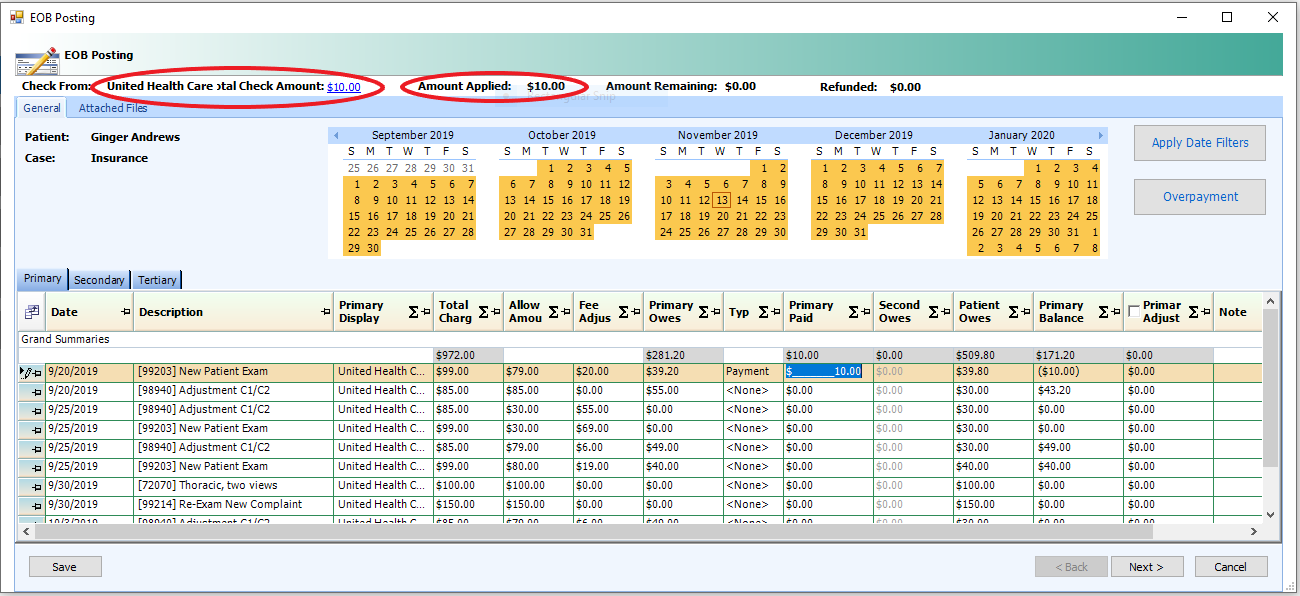The height and width of the screenshot is (596, 1300).
Task: Click the sigma icon in Primary Owes header
Action: (703, 312)
